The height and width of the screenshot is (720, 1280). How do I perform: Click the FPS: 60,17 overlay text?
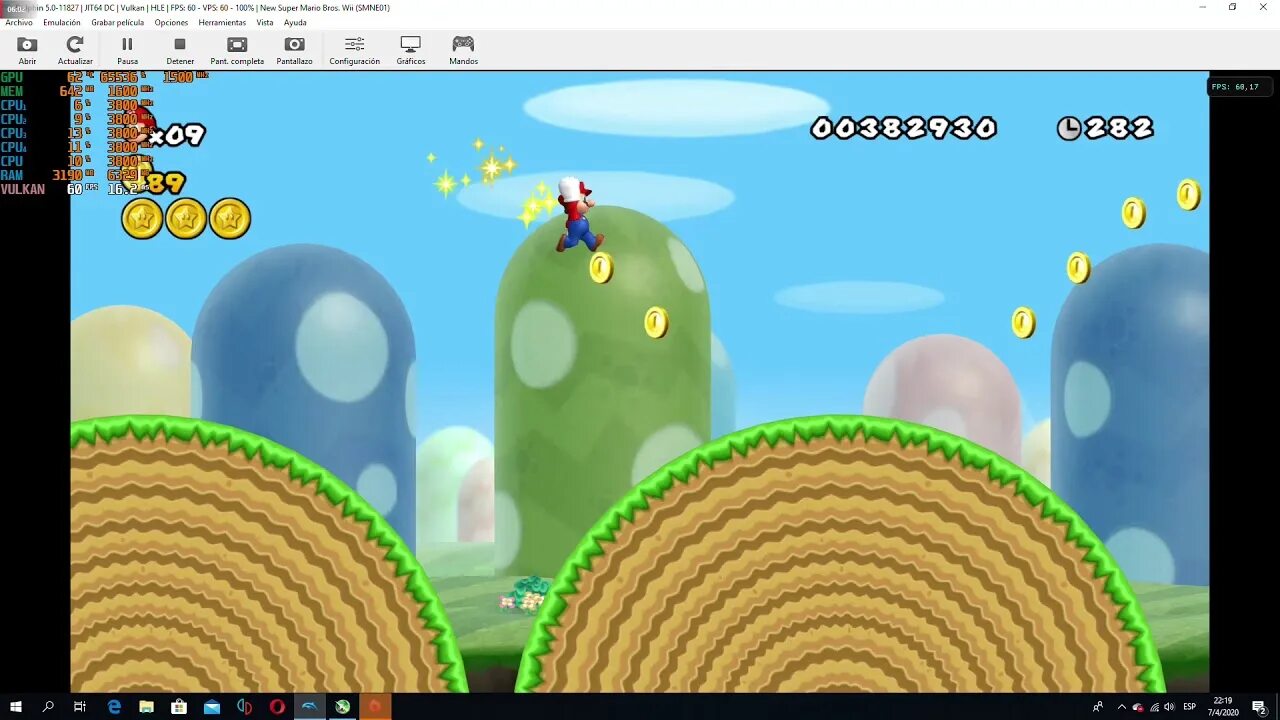[1235, 87]
